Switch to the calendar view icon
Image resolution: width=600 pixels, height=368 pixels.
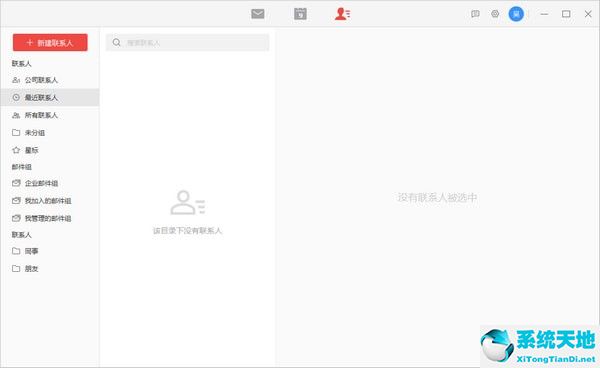tap(300, 14)
